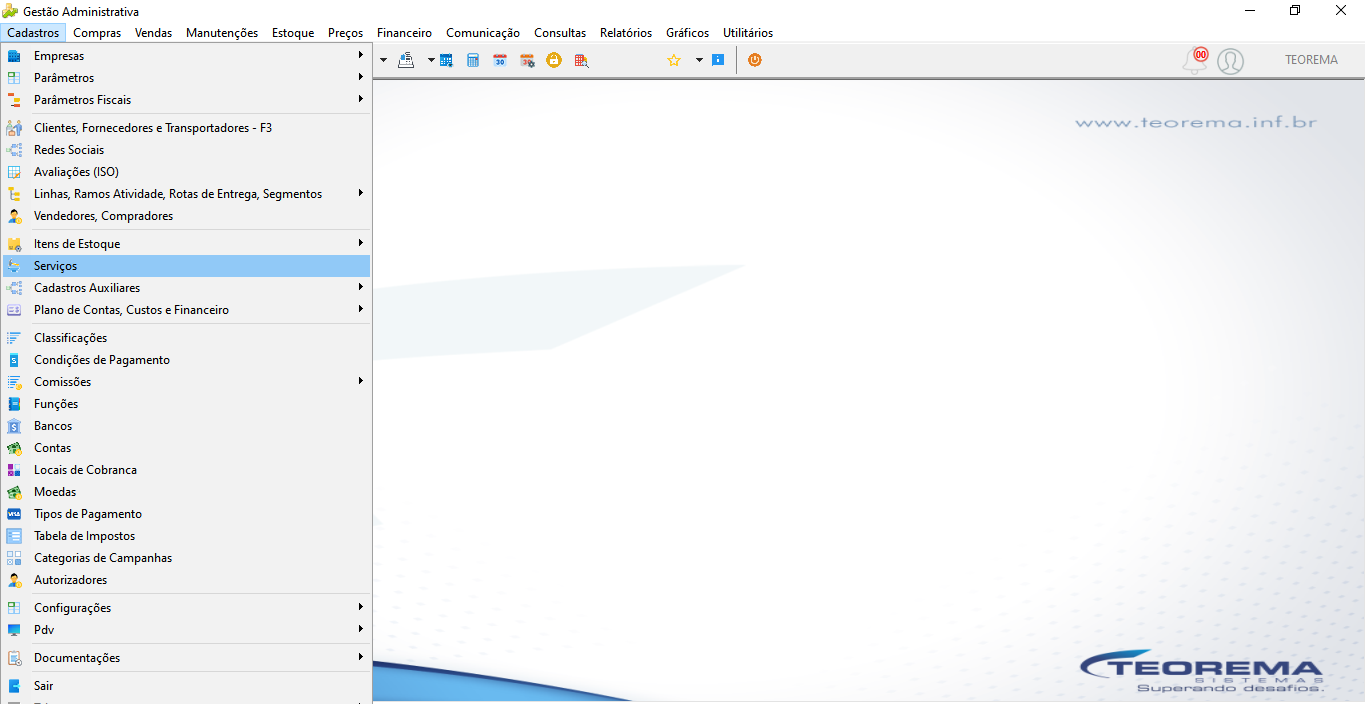Click the Locais de Cobranca icon
This screenshot has width=1365, height=704.
(x=14, y=470)
